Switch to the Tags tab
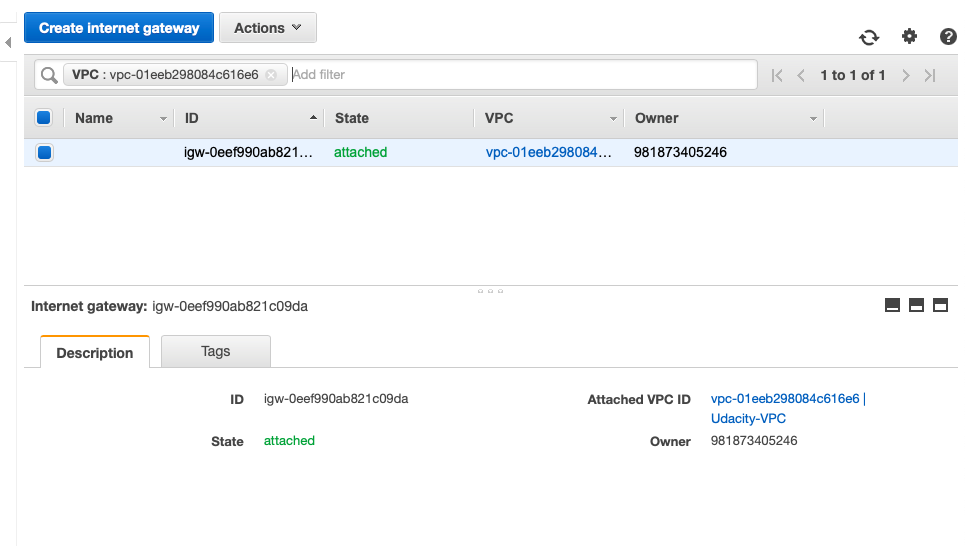965x546 pixels. (x=215, y=352)
